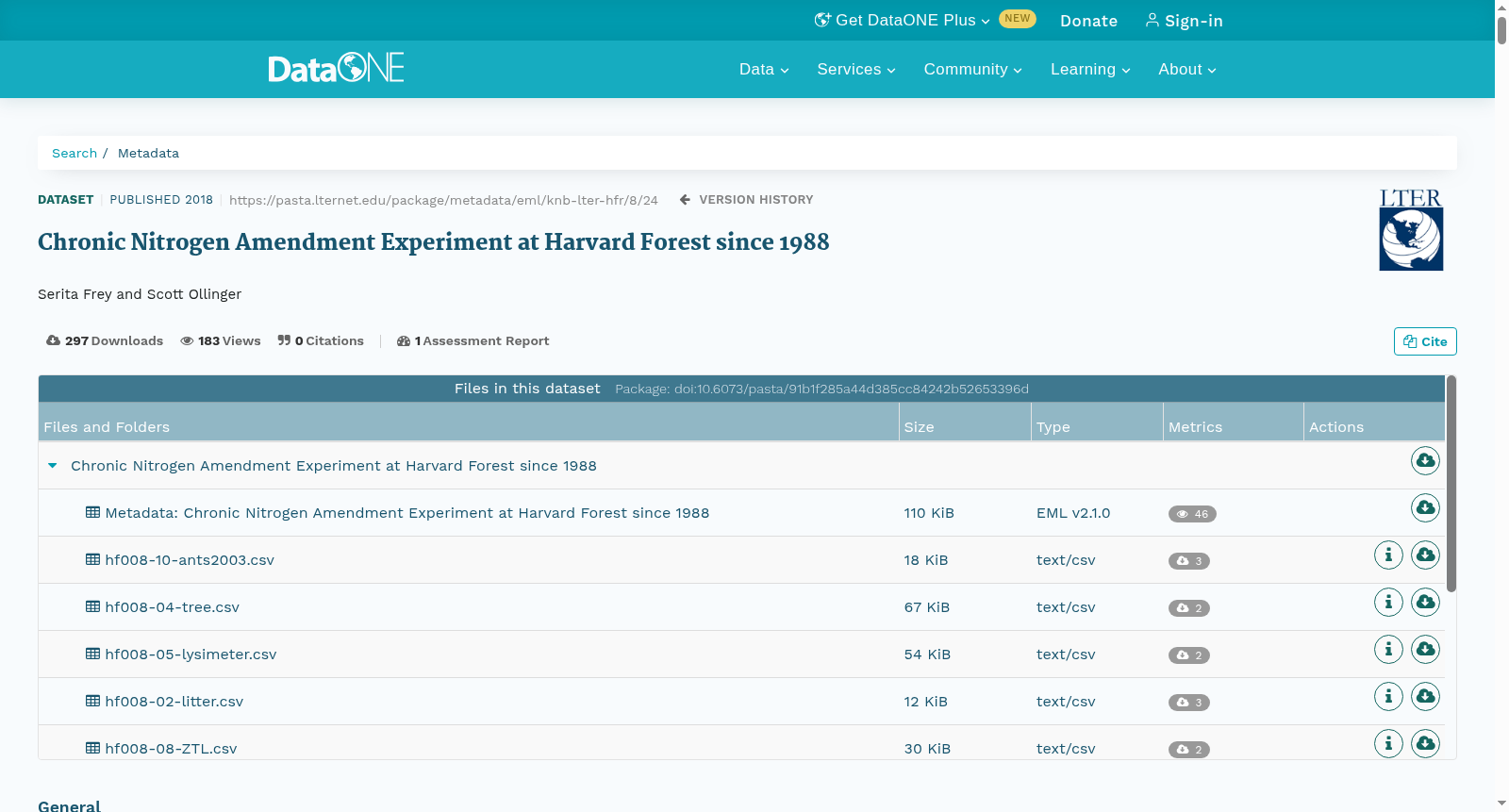Click the hf008-08-ZTL.csv file name

tap(171, 749)
